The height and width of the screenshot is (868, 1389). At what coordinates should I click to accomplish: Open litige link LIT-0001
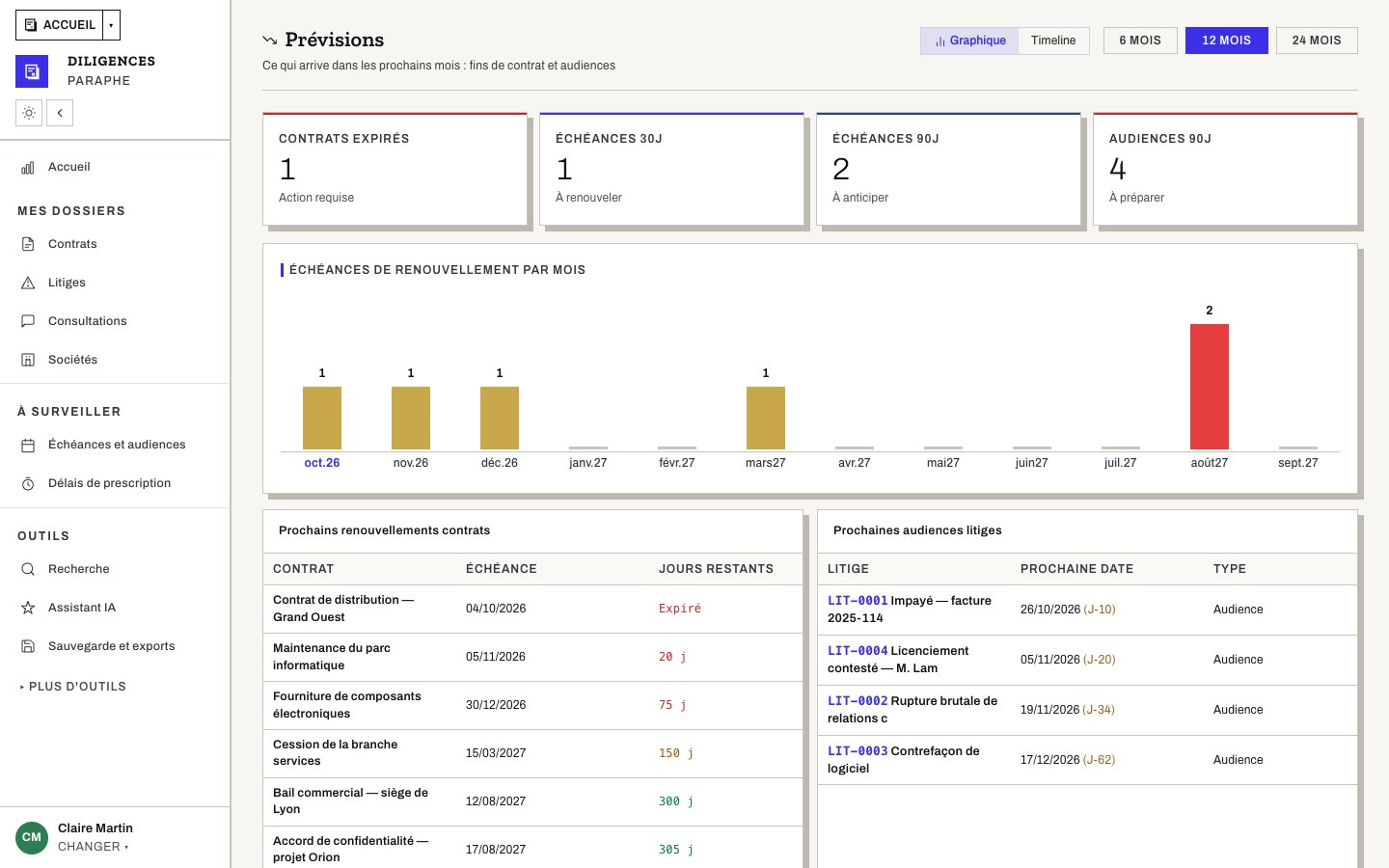(858, 601)
